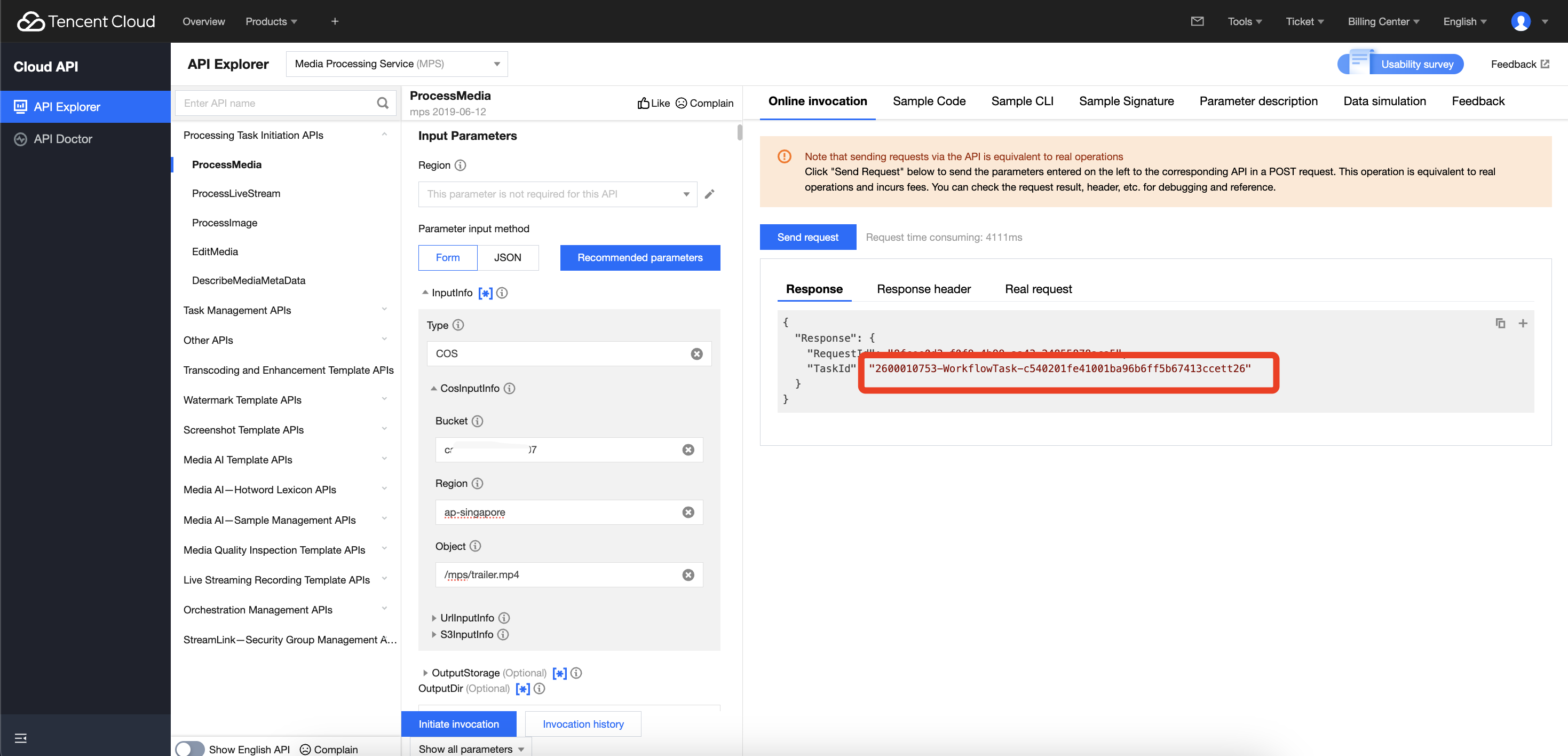Image resolution: width=1568 pixels, height=756 pixels.
Task: Click the search magnifier icon
Action: (382, 103)
